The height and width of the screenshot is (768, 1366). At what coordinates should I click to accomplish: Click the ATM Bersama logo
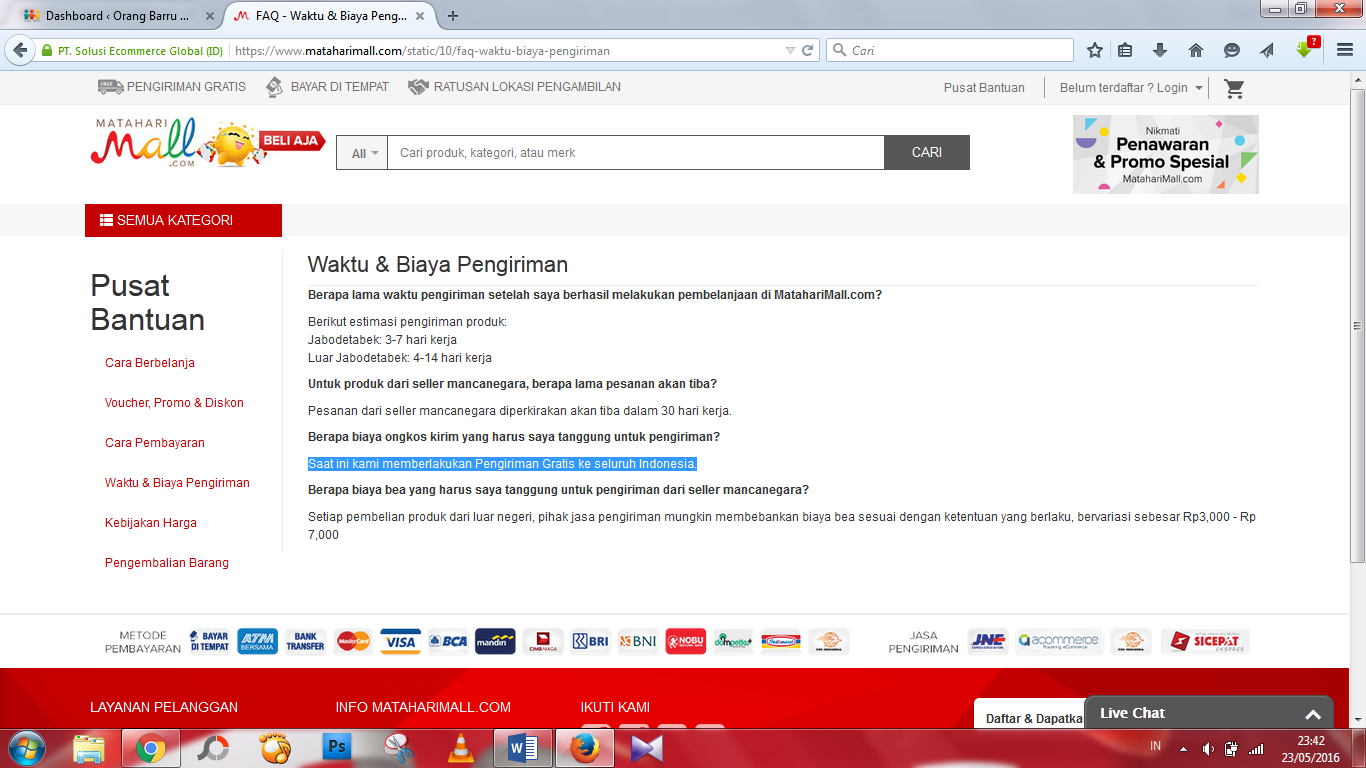(258, 642)
